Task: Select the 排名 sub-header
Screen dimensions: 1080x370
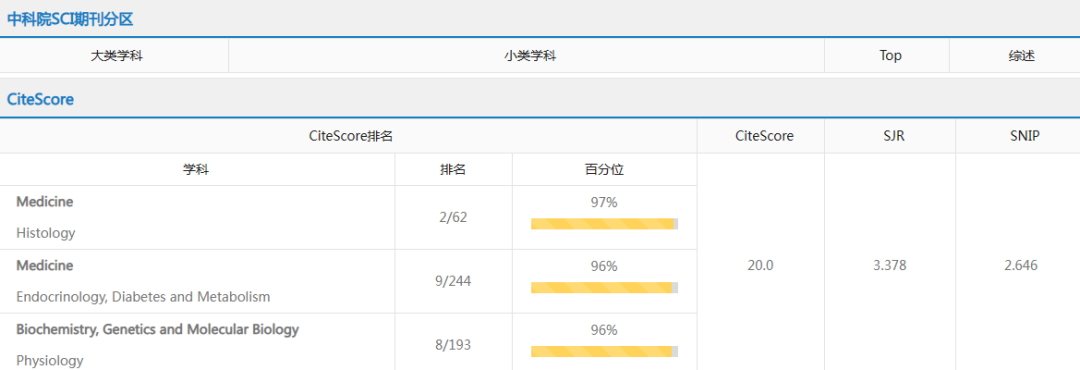Action: point(453,169)
